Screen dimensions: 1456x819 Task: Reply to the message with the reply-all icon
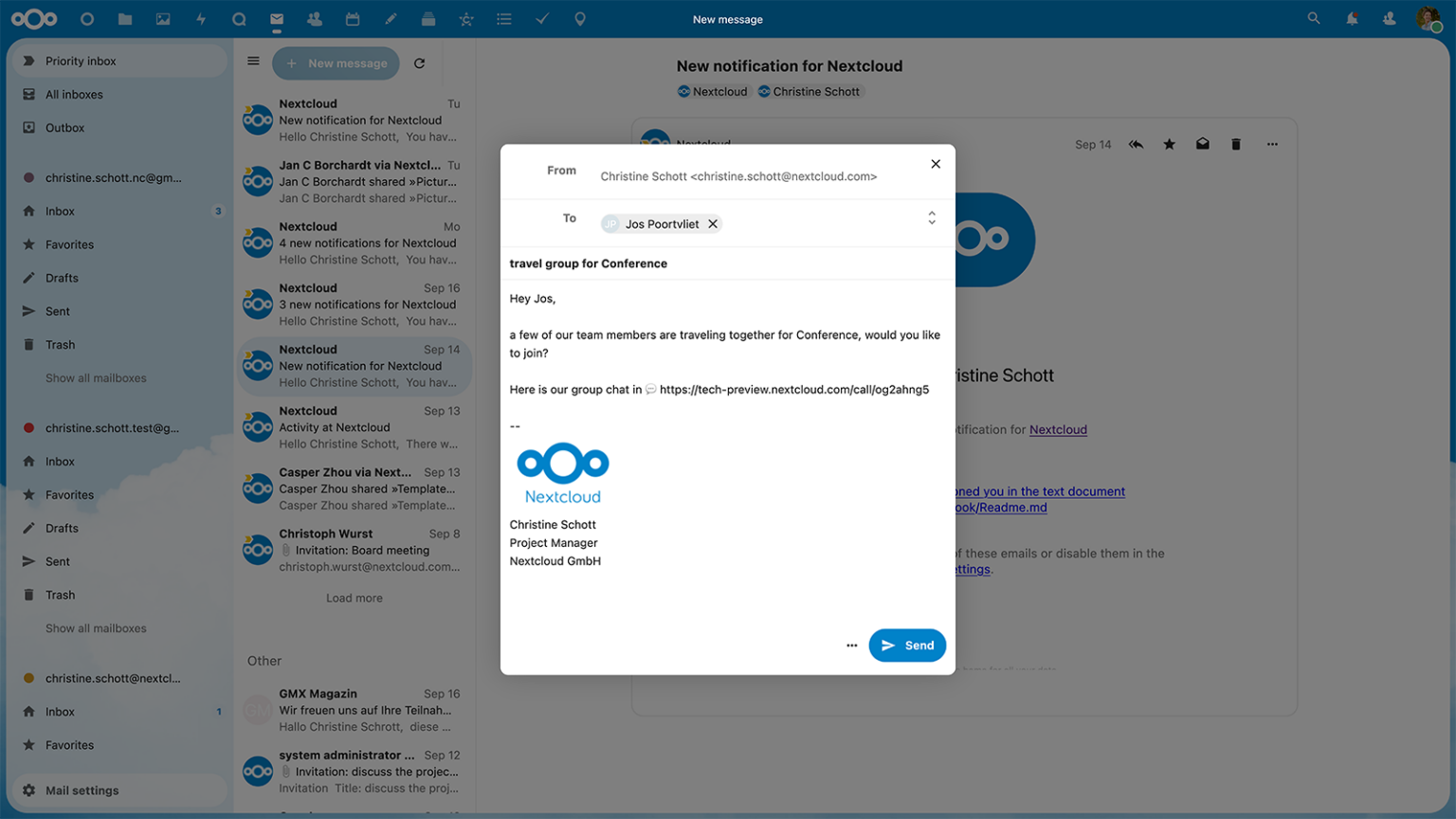point(1136,144)
